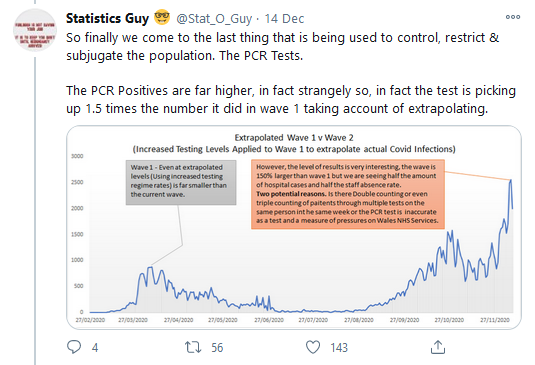Click the chart title Extrapolated Wave 1 v Wave 2

(x=294, y=138)
